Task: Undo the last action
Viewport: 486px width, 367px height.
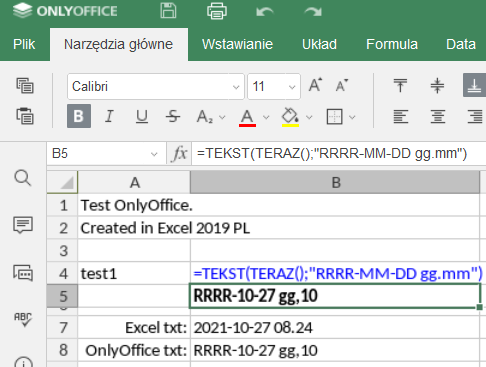Action: 265,12
